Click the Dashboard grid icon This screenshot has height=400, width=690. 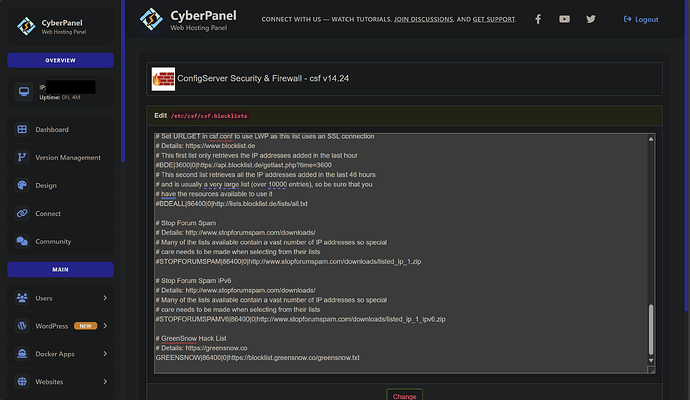point(22,129)
